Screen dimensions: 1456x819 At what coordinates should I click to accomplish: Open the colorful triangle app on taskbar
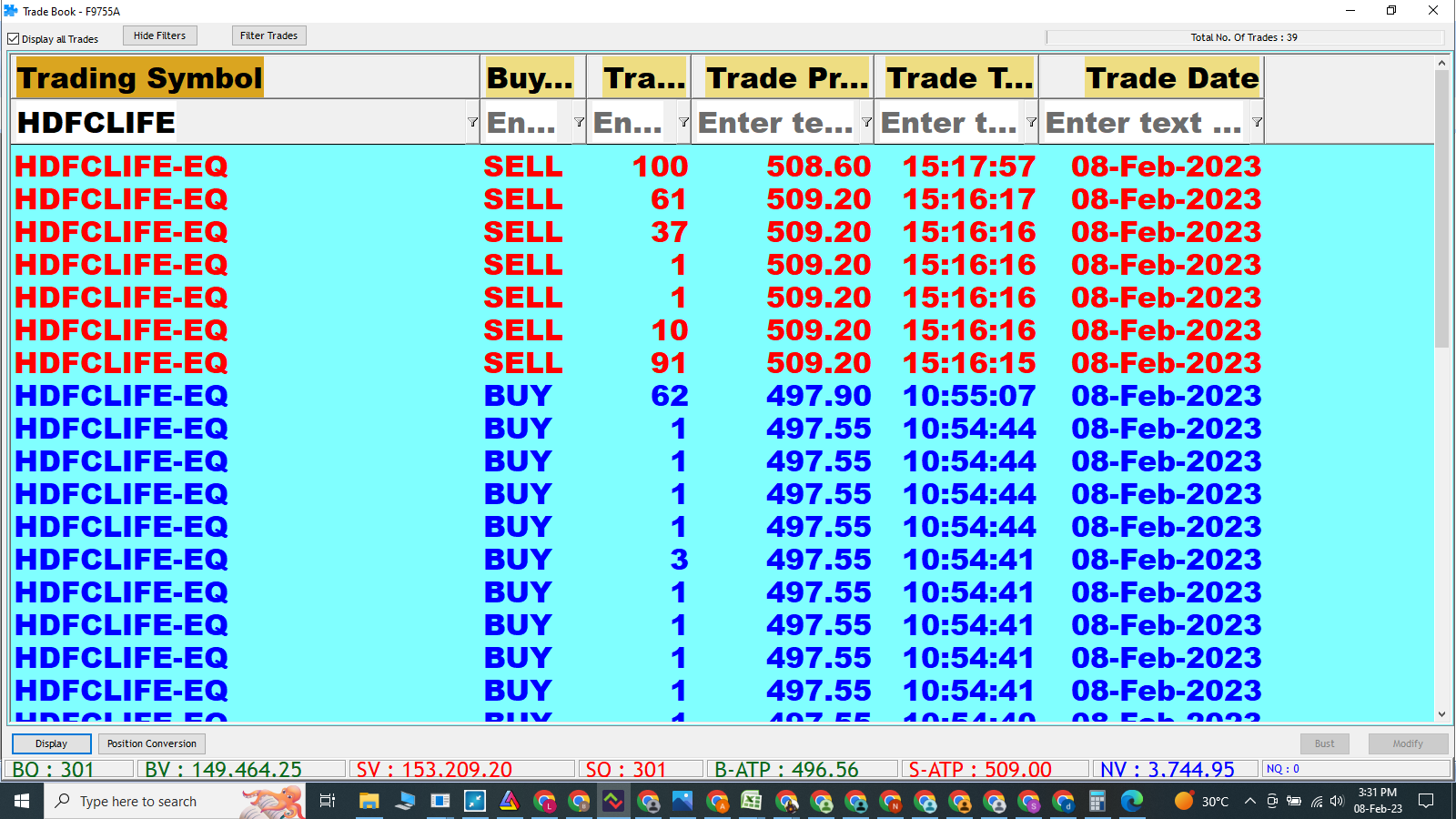[x=510, y=801]
